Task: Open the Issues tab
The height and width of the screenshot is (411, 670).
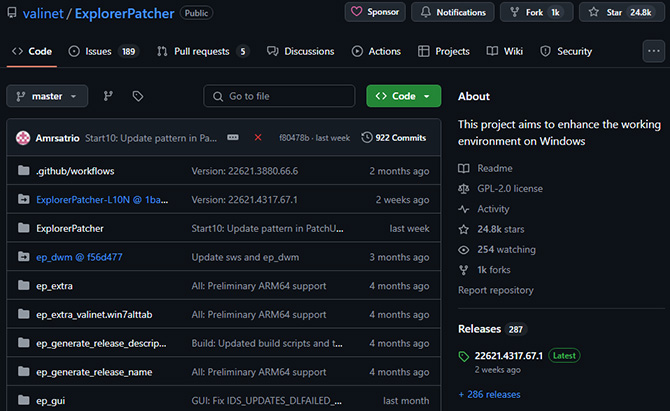Action: pyautogui.click(x=103, y=51)
